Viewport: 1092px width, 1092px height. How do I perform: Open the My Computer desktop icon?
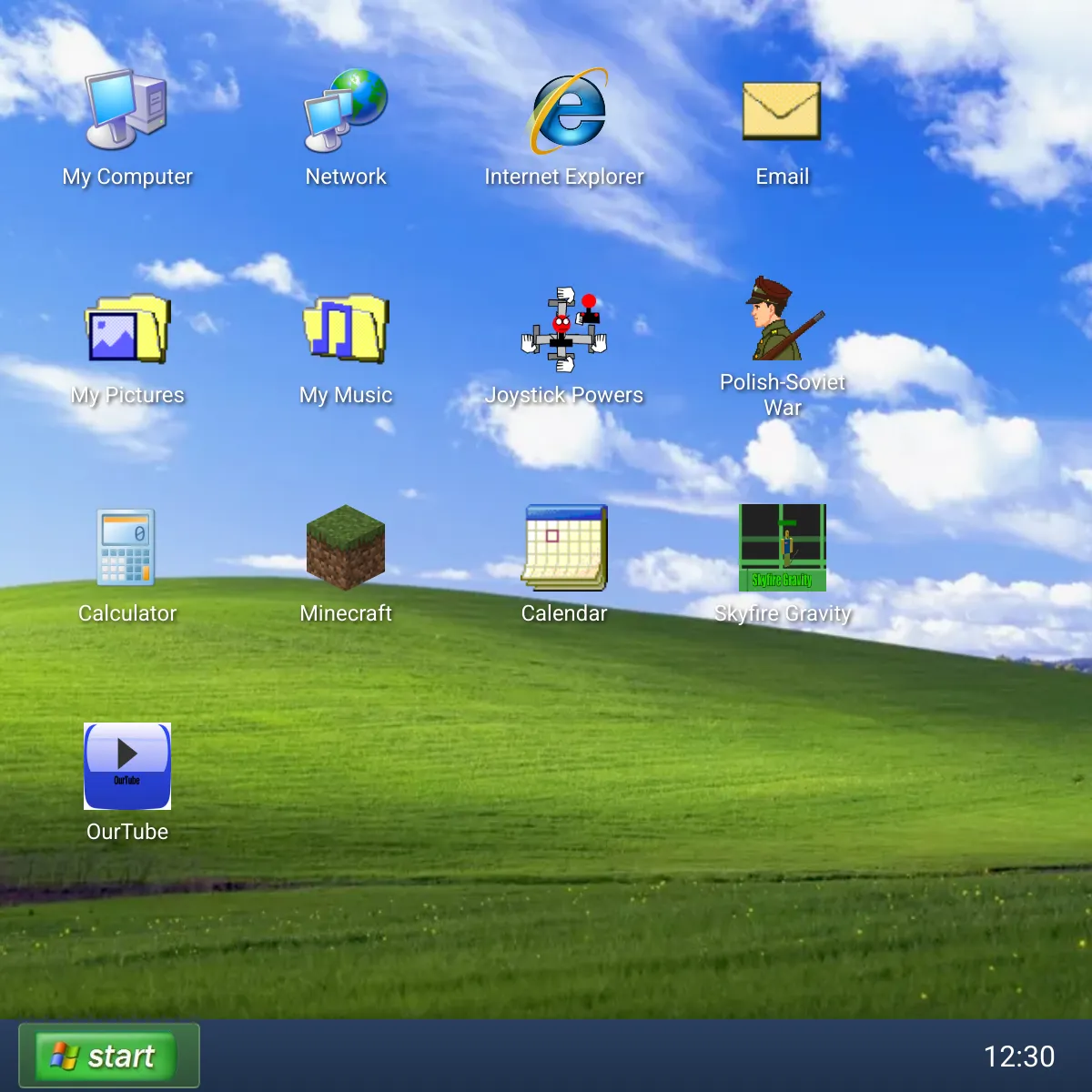127,111
